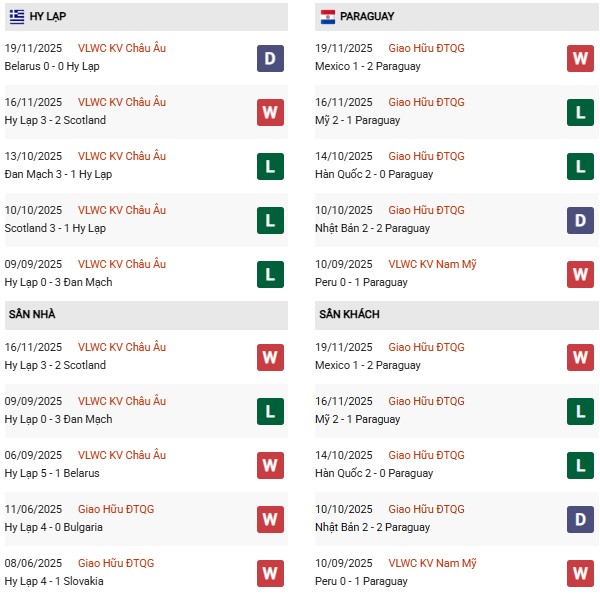Click L badge for Đan Mạch 3-1 Hy Lạp
The image size is (600, 594).
coord(270,166)
